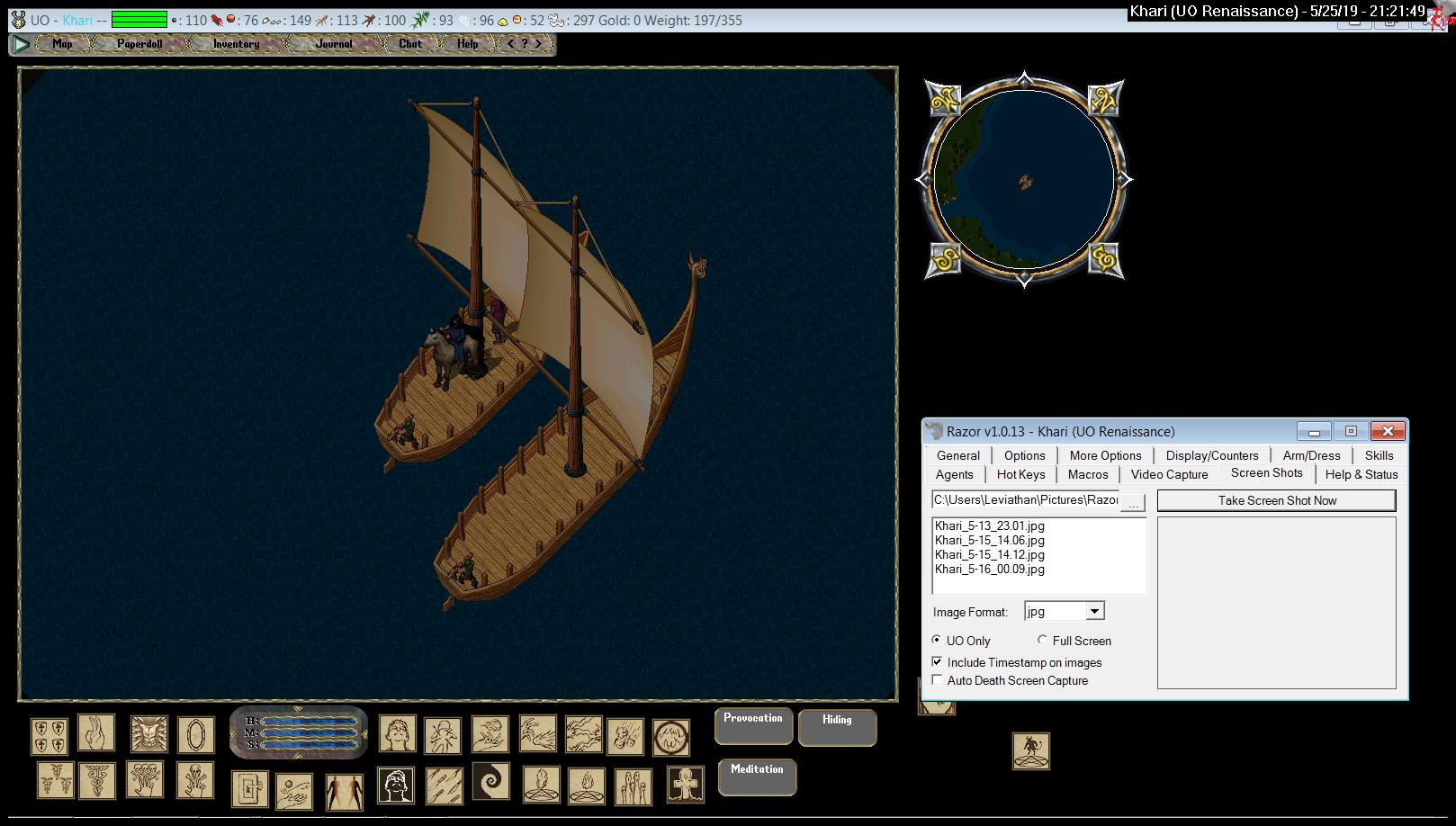Click the hand tossing orb spell icon
1456x826 pixels.
tap(294, 791)
